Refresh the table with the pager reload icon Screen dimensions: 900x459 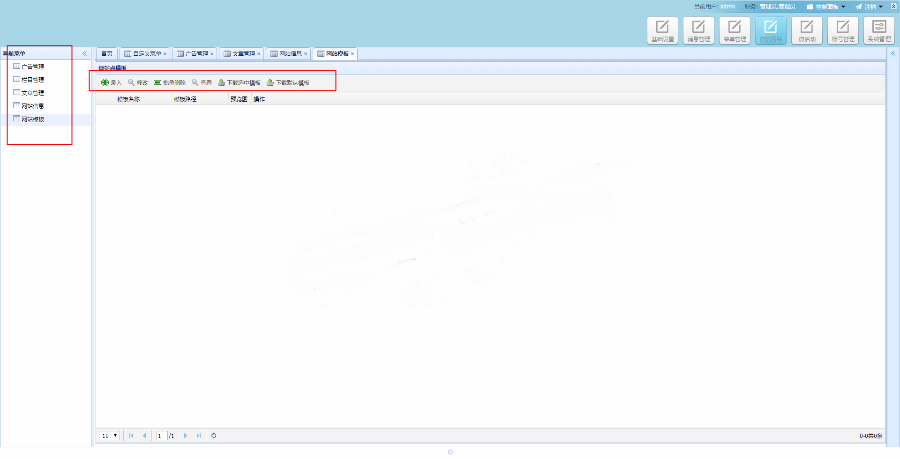pos(214,435)
